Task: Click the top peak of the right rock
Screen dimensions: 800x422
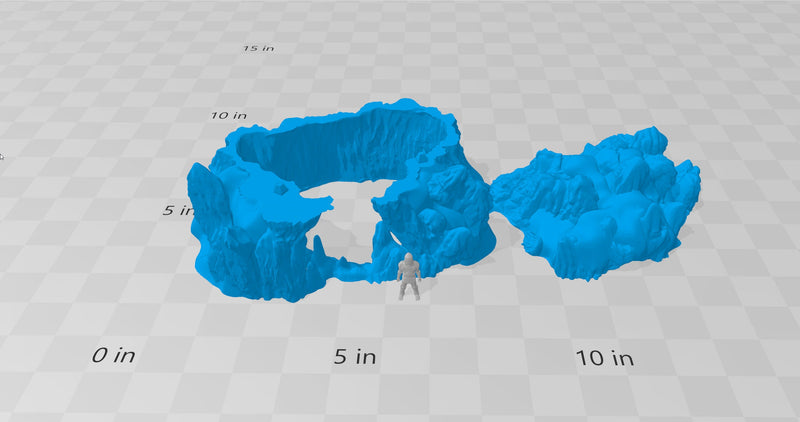Action: coord(652,135)
